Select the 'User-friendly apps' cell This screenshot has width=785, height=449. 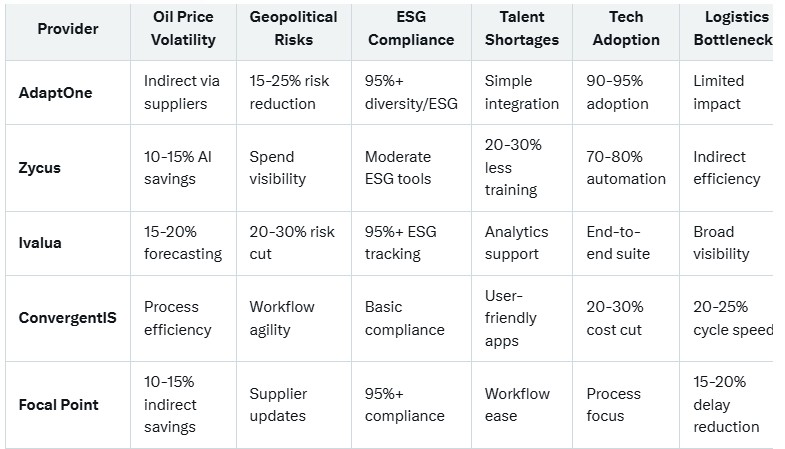511,318
